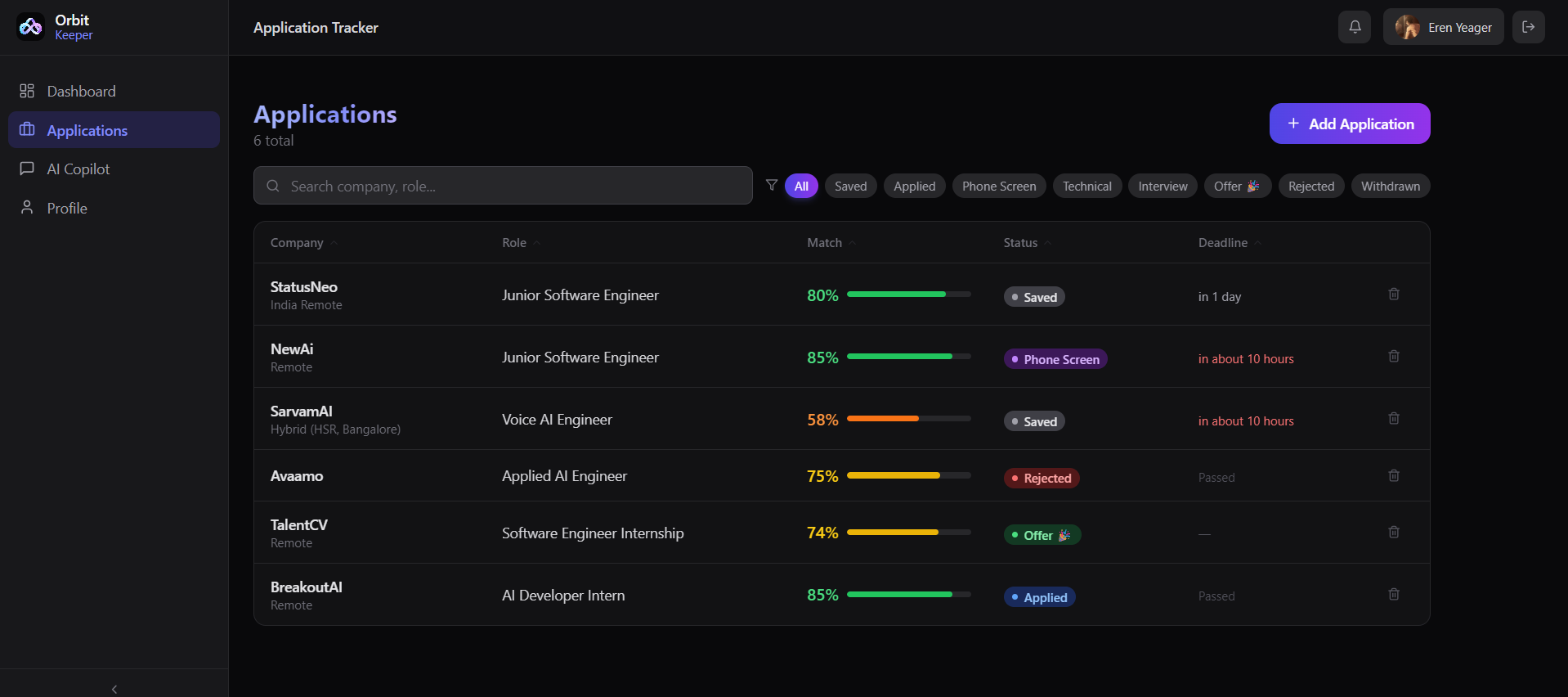The image size is (1568, 697).
Task: Click the logout icon
Action: [x=1528, y=27]
